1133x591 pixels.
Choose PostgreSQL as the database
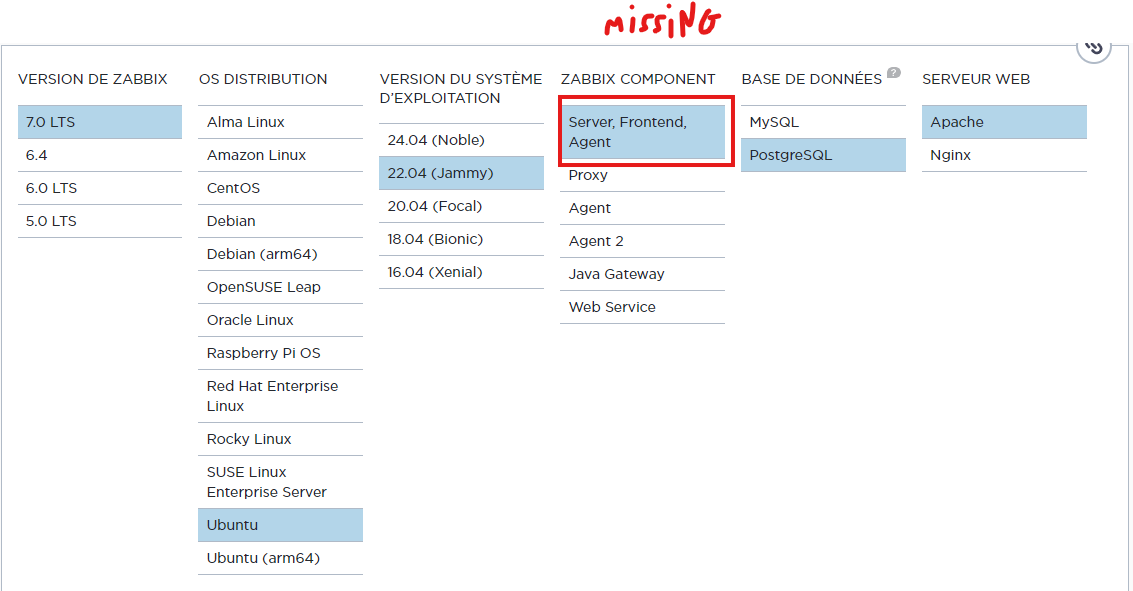(823, 155)
